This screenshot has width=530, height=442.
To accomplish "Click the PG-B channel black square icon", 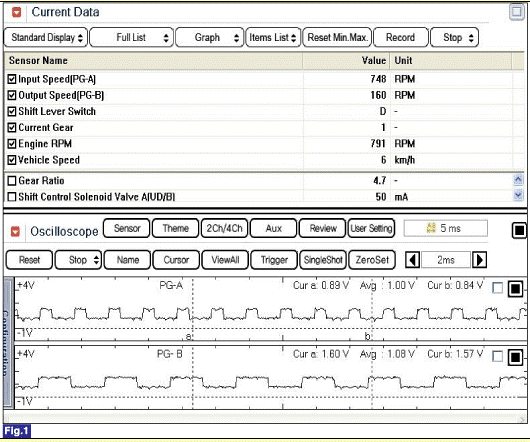I will click(x=515, y=357).
